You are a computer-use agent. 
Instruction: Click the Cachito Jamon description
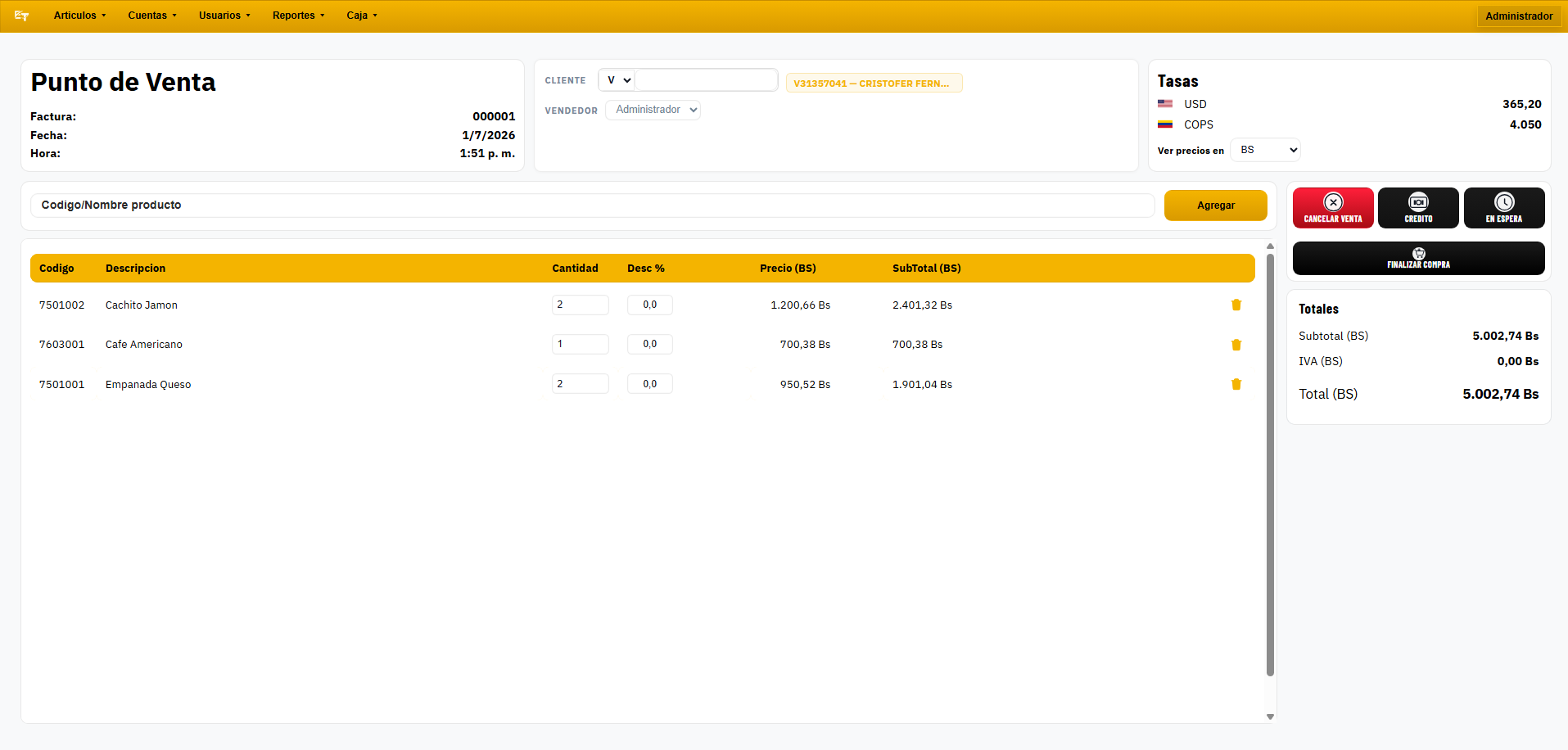tap(142, 305)
